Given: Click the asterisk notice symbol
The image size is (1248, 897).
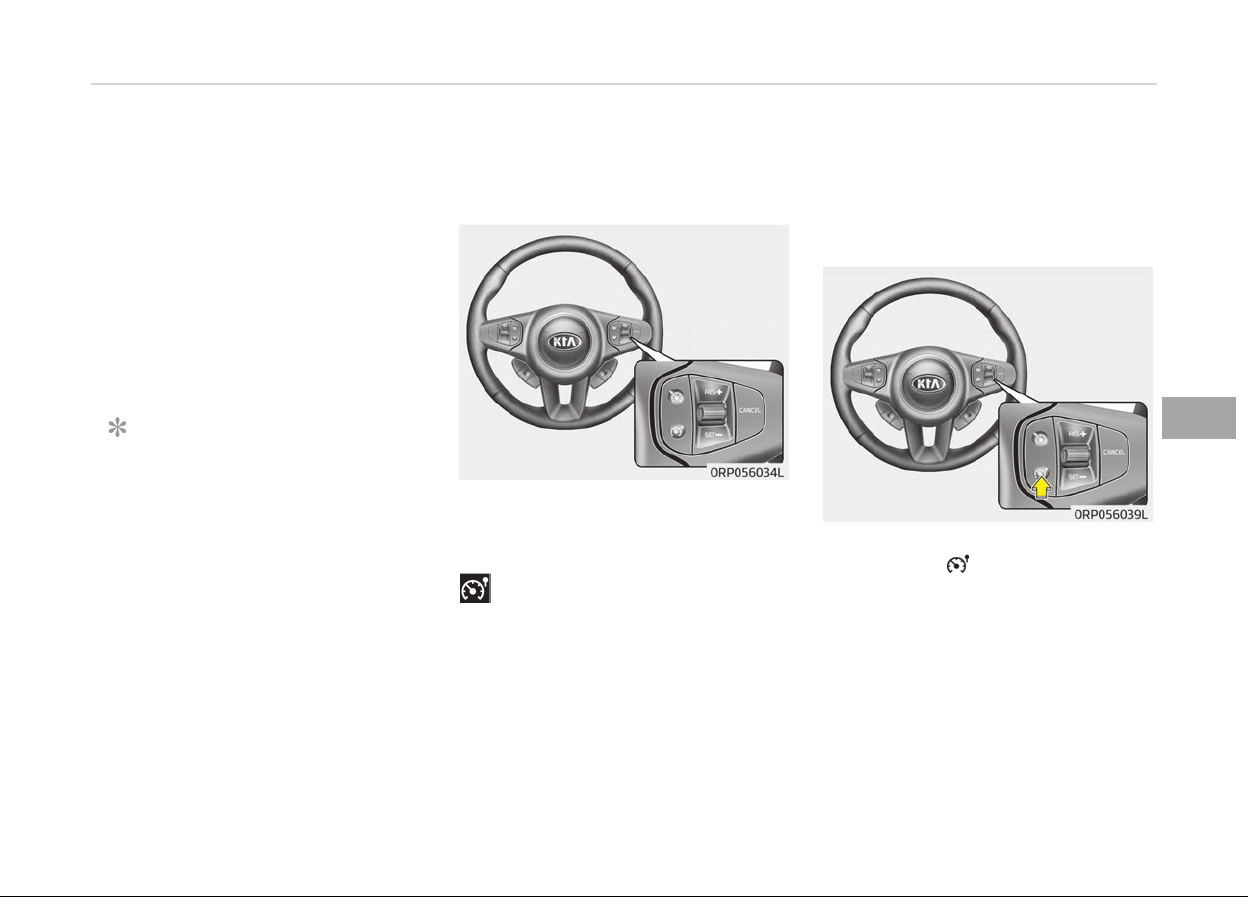Looking at the screenshot, I should tap(117, 428).
